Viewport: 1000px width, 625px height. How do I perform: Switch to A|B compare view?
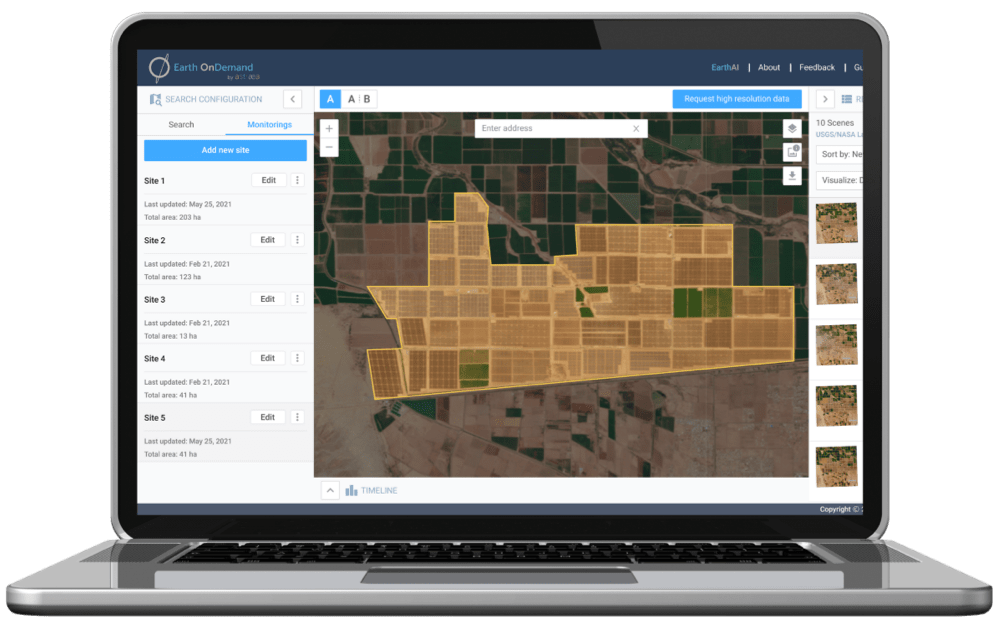[359, 99]
